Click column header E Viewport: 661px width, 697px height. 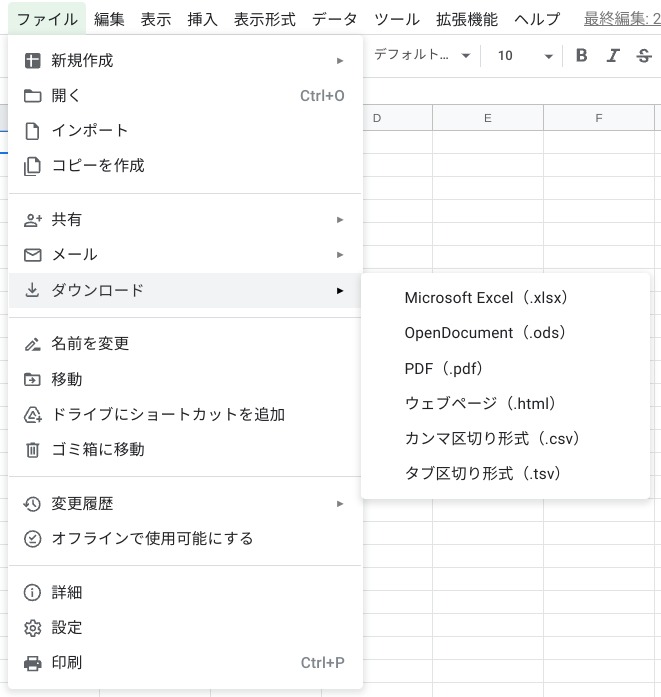click(x=487, y=118)
